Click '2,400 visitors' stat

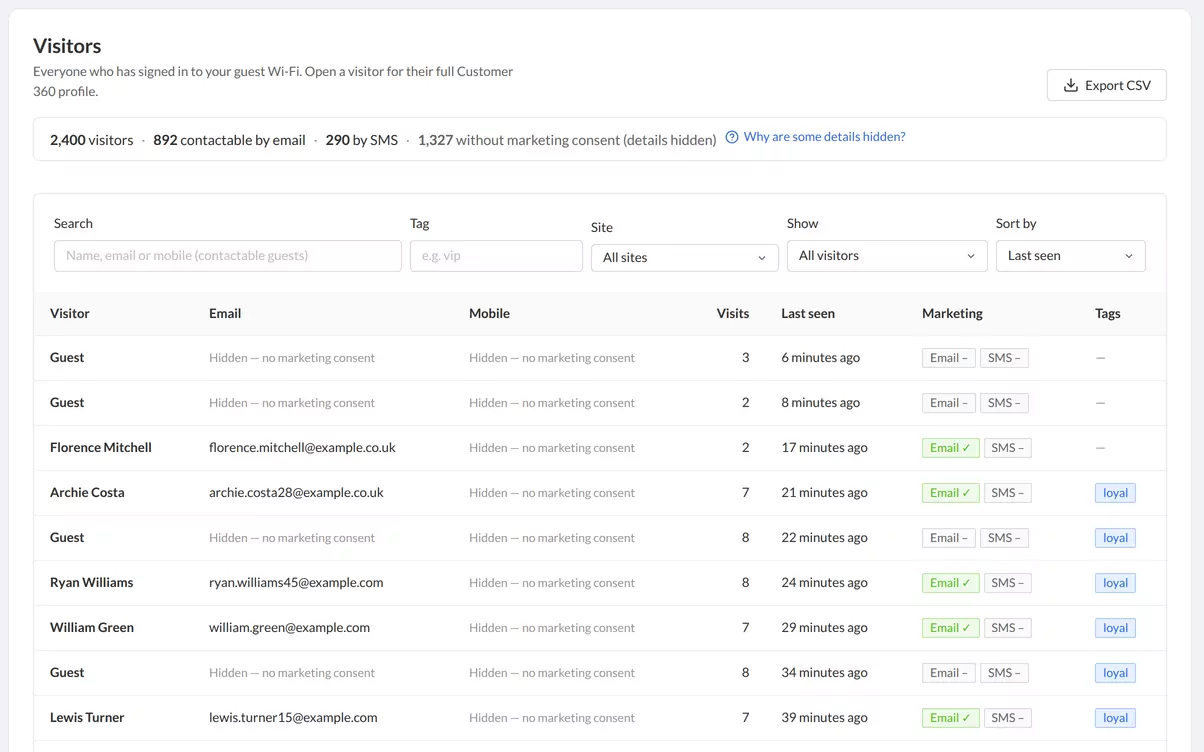coord(91,140)
